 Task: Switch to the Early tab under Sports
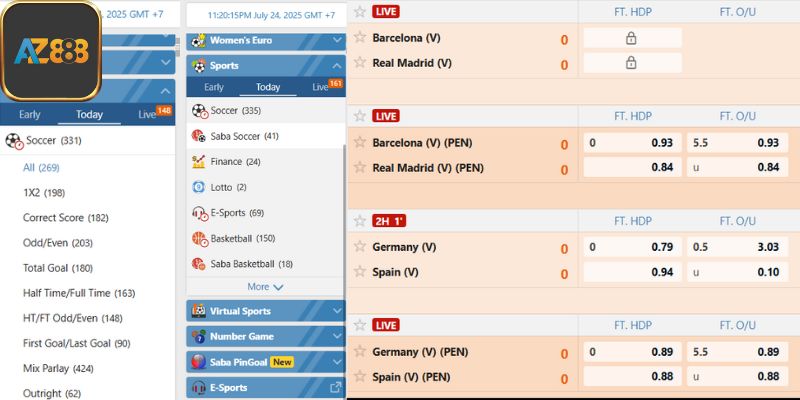pyautogui.click(x=213, y=87)
